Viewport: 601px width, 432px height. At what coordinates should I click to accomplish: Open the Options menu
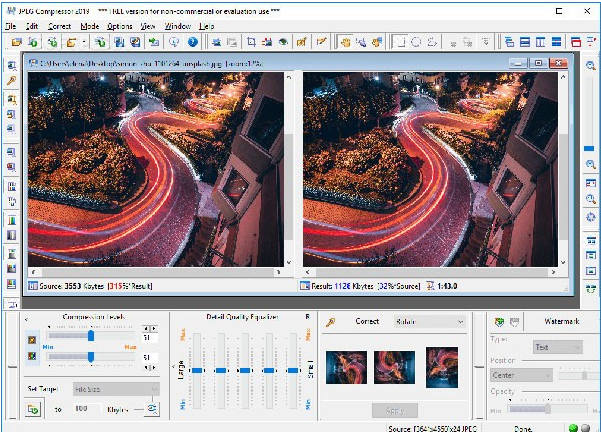coord(119,25)
